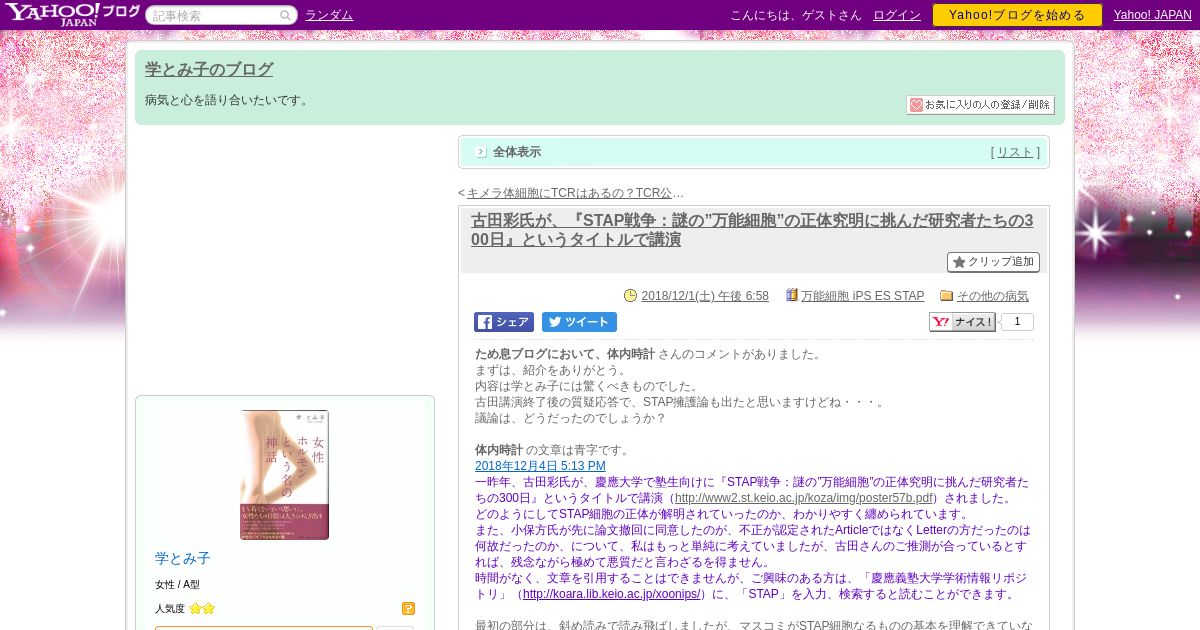1200x630 pixels.
Task: Click the popularity stars rating icon
Action: pos(202,608)
